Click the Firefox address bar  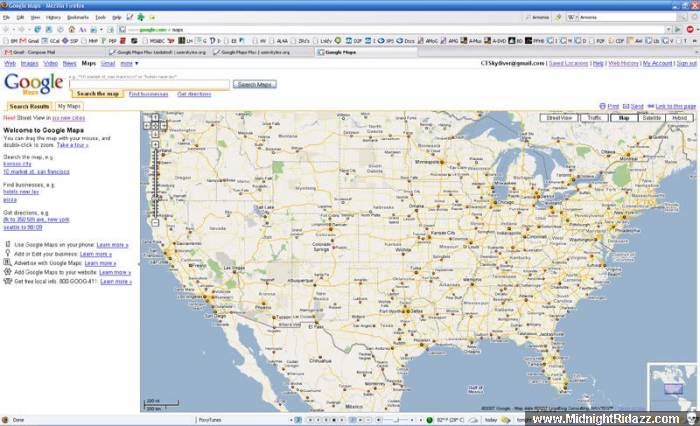click(393, 29)
